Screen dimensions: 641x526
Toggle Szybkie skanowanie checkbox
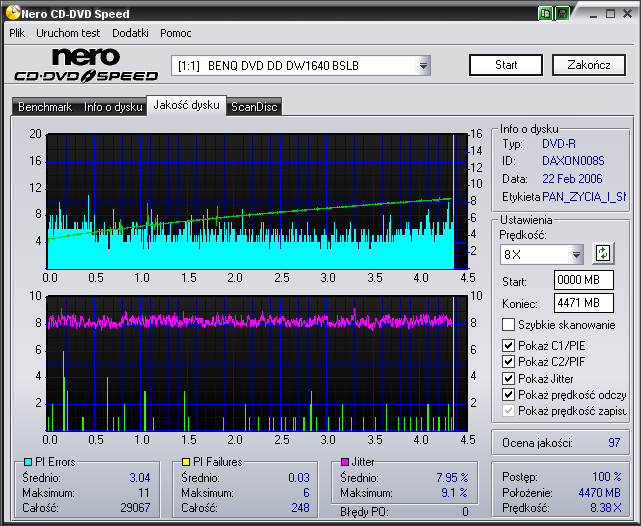click(x=508, y=325)
